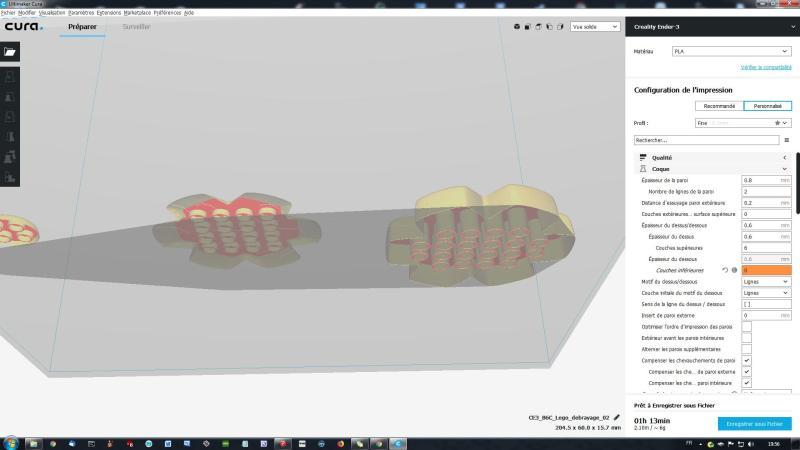The height and width of the screenshot is (450, 800).
Task: Enable Alterner les parois supplémentaires
Action: [x=746, y=349]
